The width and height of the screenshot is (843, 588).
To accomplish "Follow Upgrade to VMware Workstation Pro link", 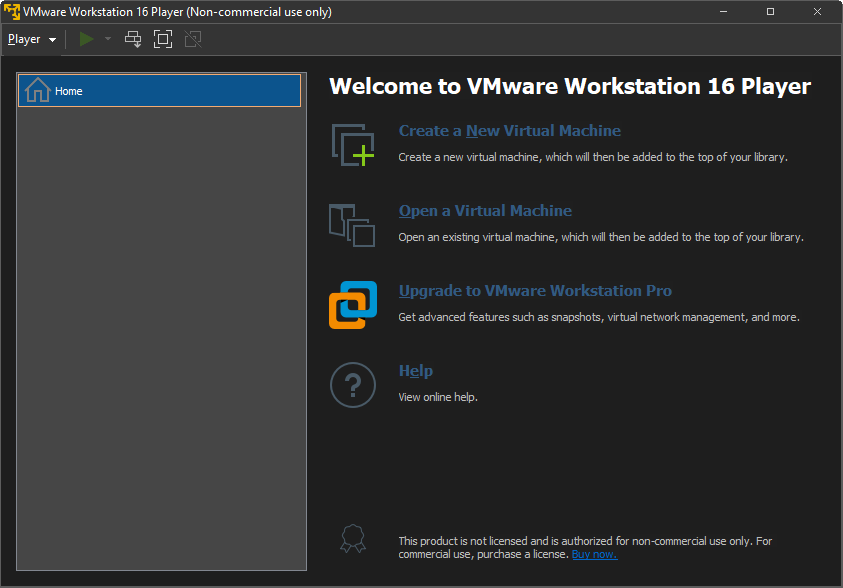I will 535,291.
